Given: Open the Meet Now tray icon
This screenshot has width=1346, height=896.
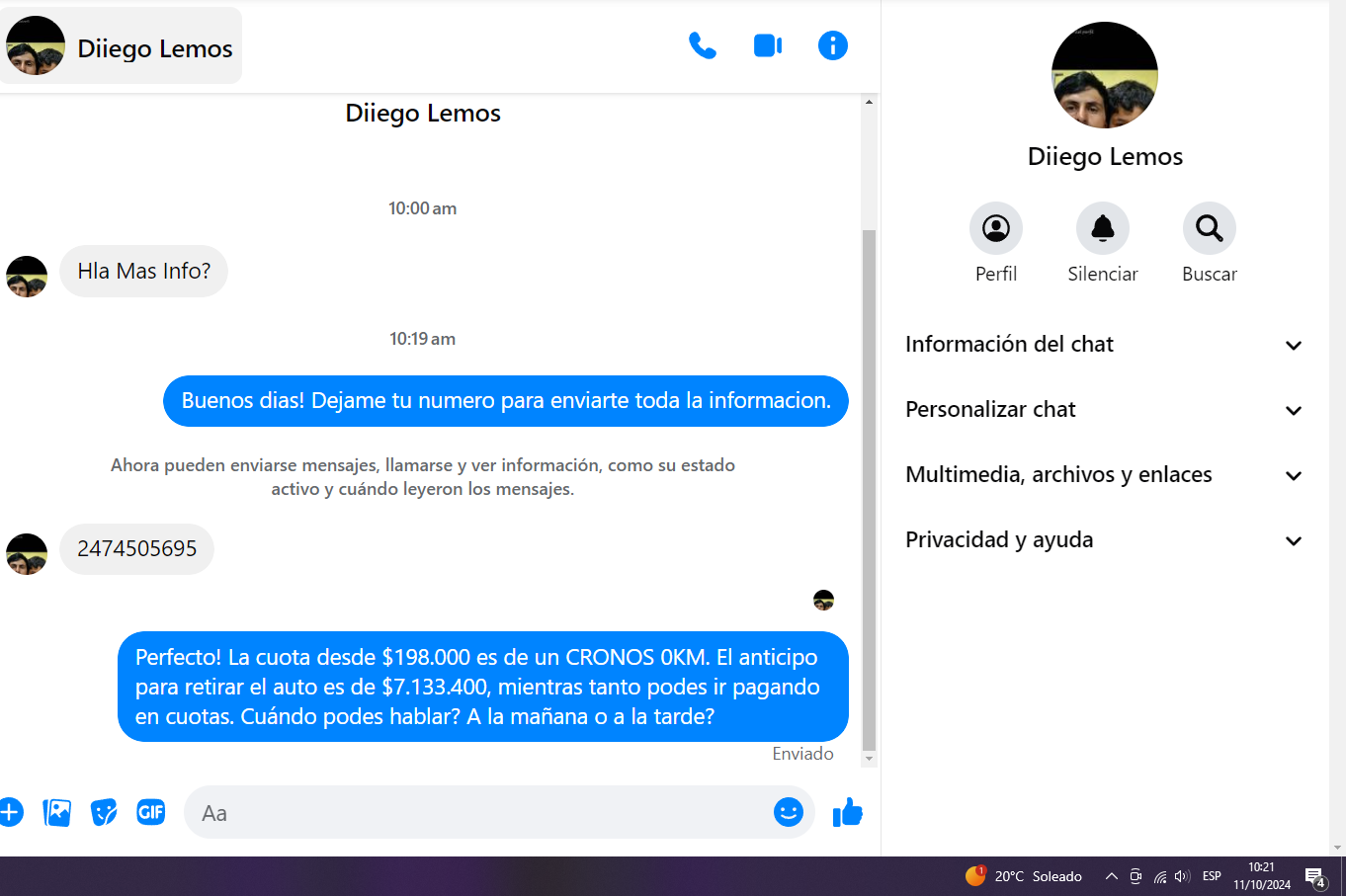Looking at the screenshot, I should (x=1136, y=876).
